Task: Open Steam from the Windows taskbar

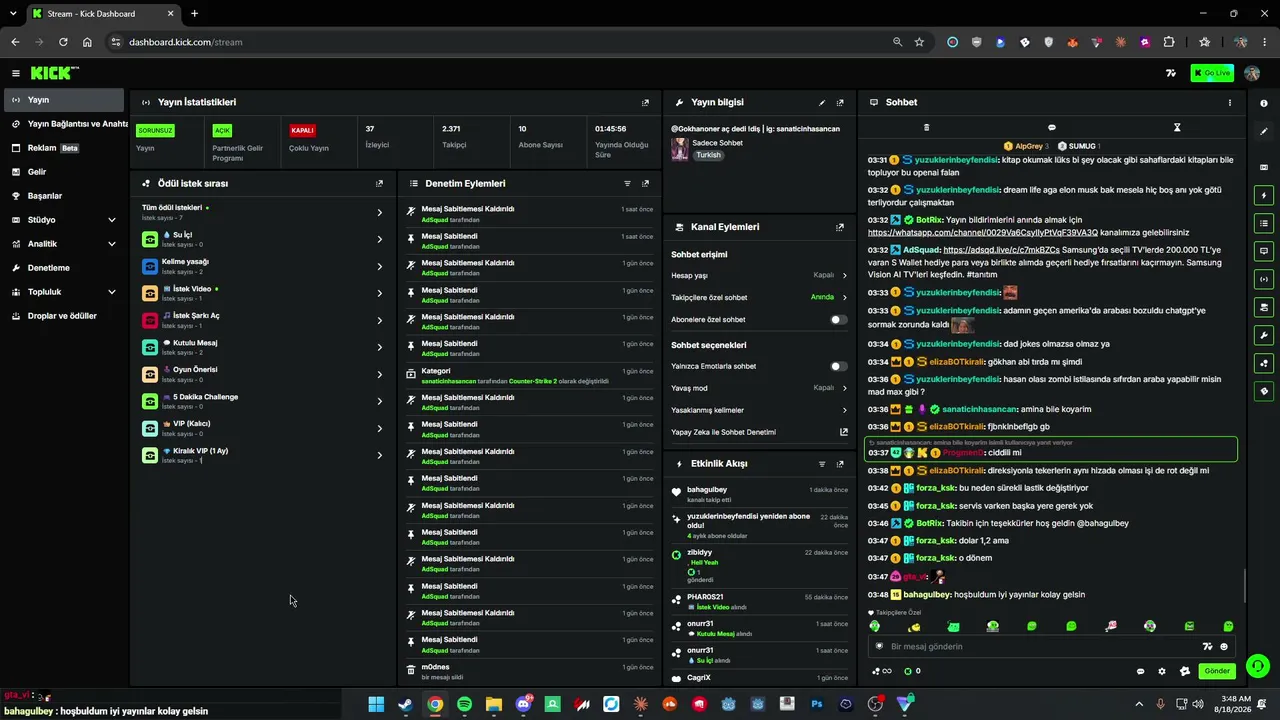Action: tap(405, 704)
